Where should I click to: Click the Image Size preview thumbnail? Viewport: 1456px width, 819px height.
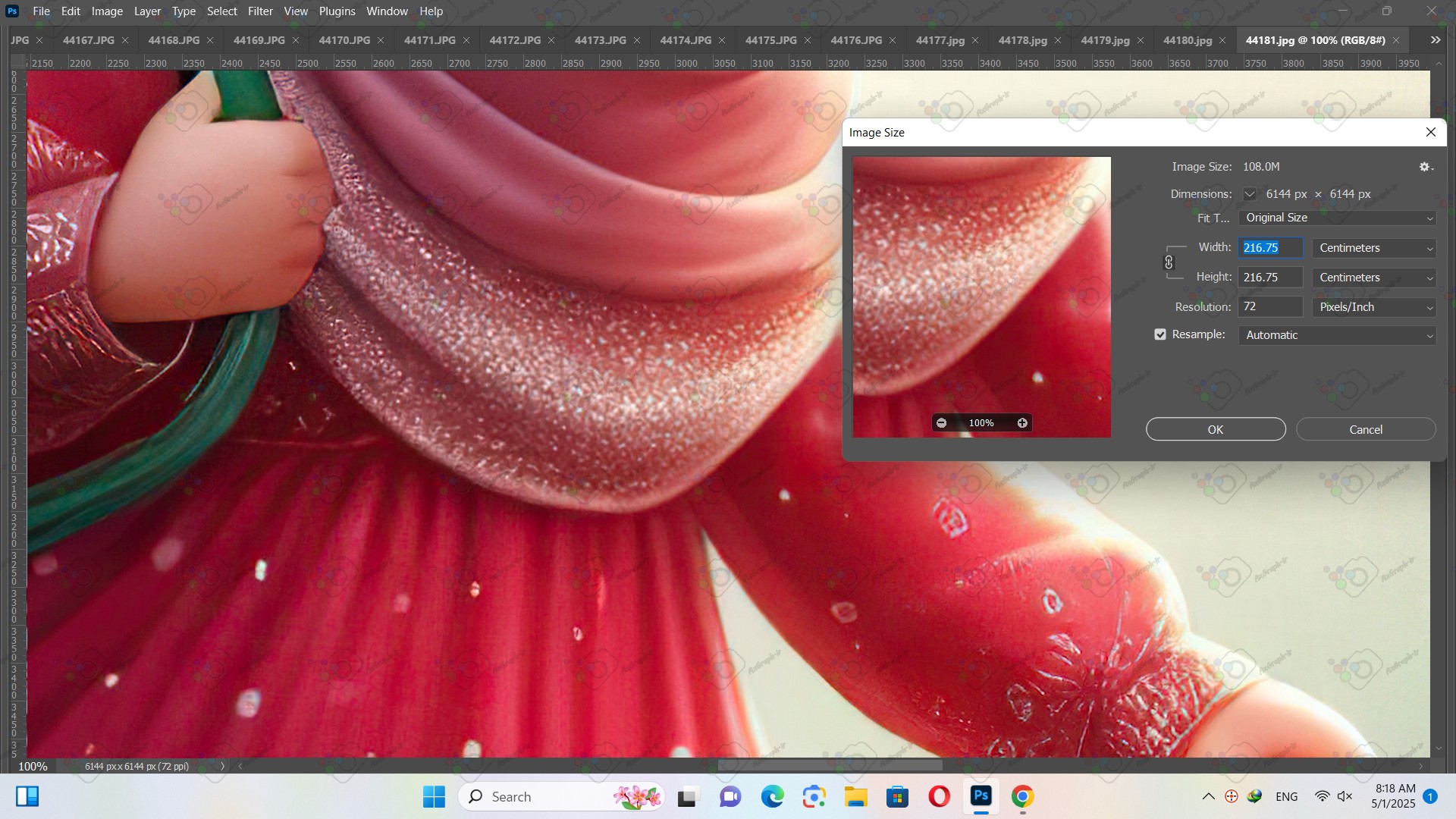point(981,297)
